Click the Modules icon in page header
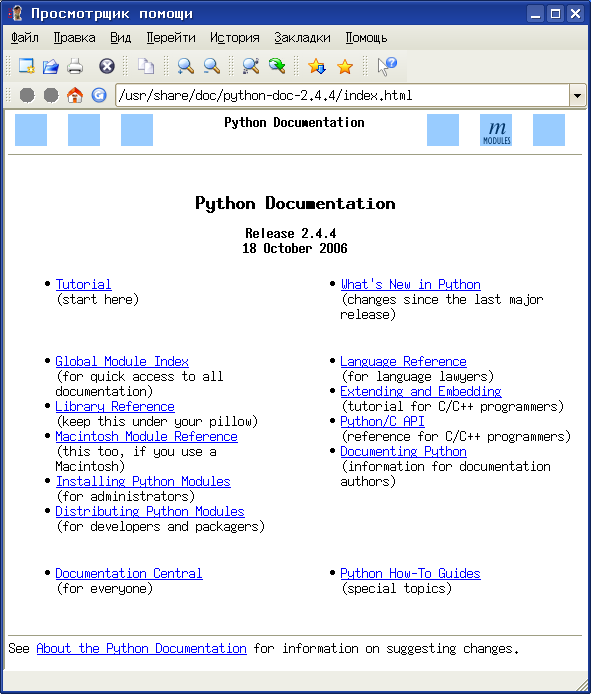Viewport: 591px width, 694px height. (496, 130)
